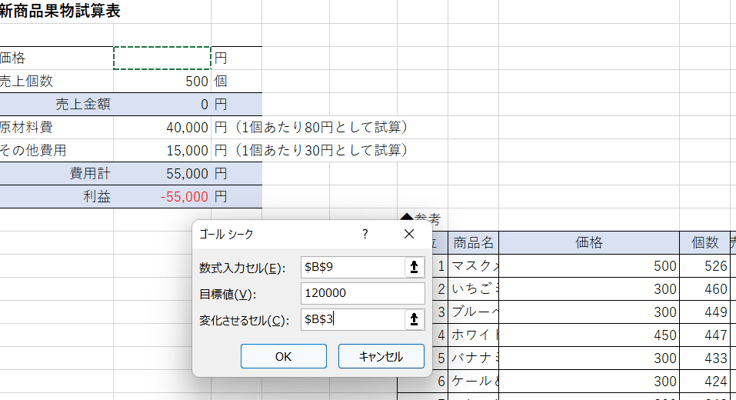Focus the 変化させるセル input field
The width and height of the screenshot is (736, 400).
tap(353, 319)
